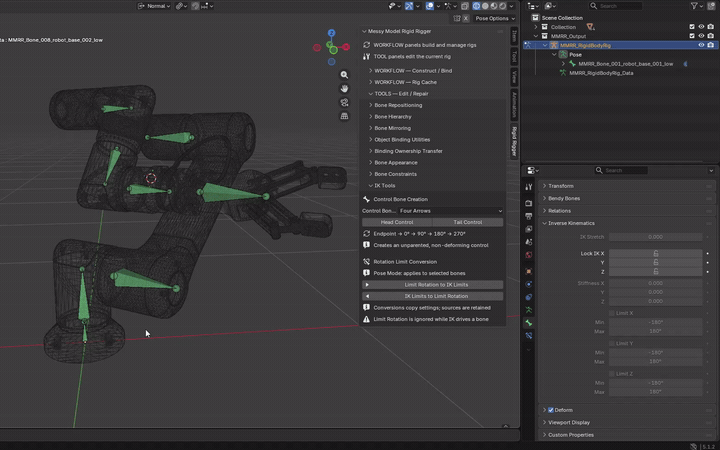Hide MMRR_RigidBodyRig with its eye icon
The height and width of the screenshot is (450, 720).
(x=701, y=45)
